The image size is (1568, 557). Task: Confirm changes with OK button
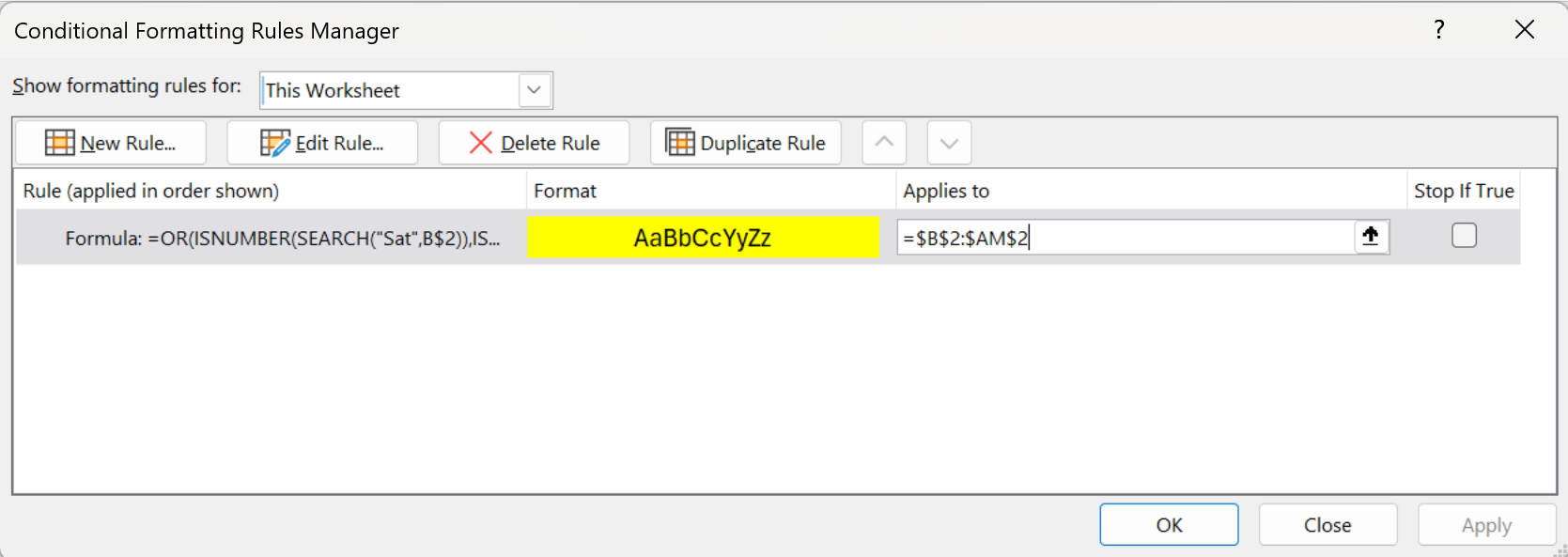click(1169, 525)
